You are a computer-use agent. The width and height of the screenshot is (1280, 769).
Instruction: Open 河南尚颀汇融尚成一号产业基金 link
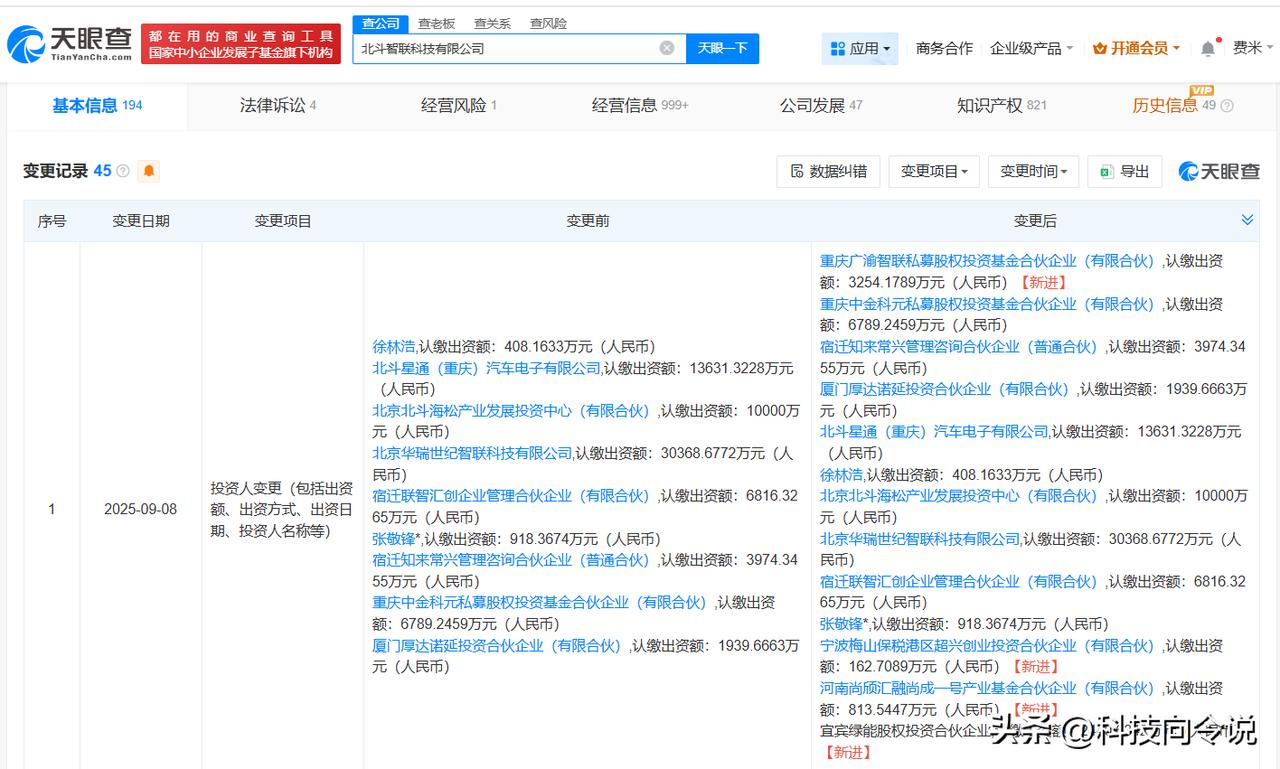click(x=987, y=689)
